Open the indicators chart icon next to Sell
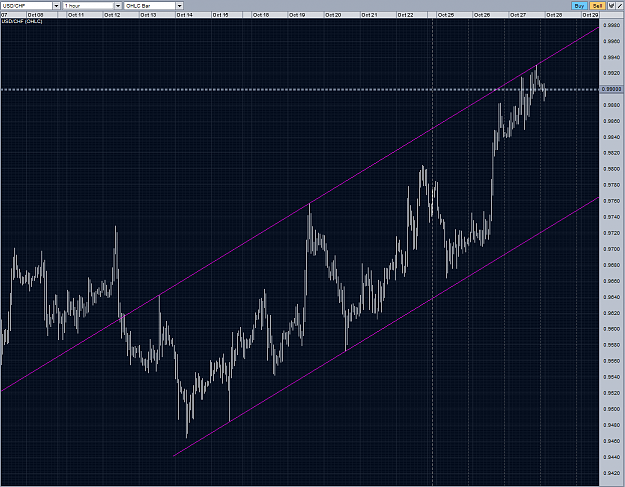 [x=611, y=6]
